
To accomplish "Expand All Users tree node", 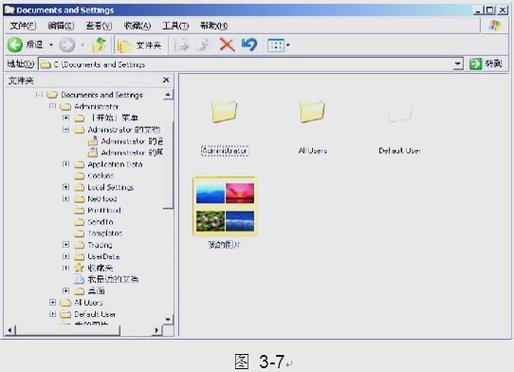I will click(x=52, y=302).
